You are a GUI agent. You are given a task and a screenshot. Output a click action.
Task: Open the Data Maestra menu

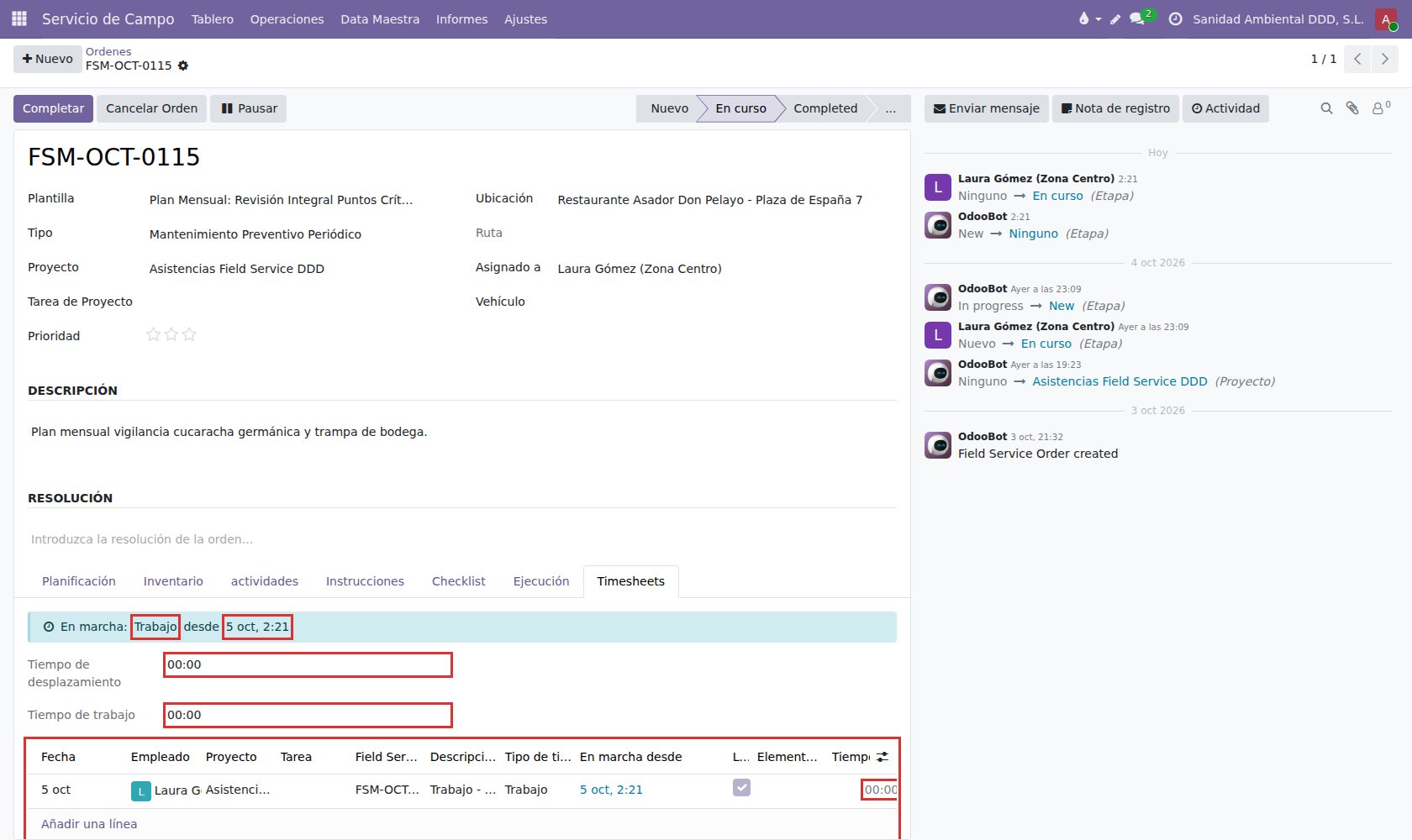(380, 18)
